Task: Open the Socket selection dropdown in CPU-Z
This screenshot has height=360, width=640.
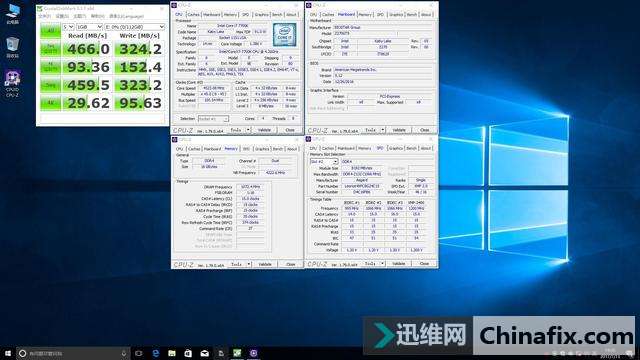Action: (213, 119)
